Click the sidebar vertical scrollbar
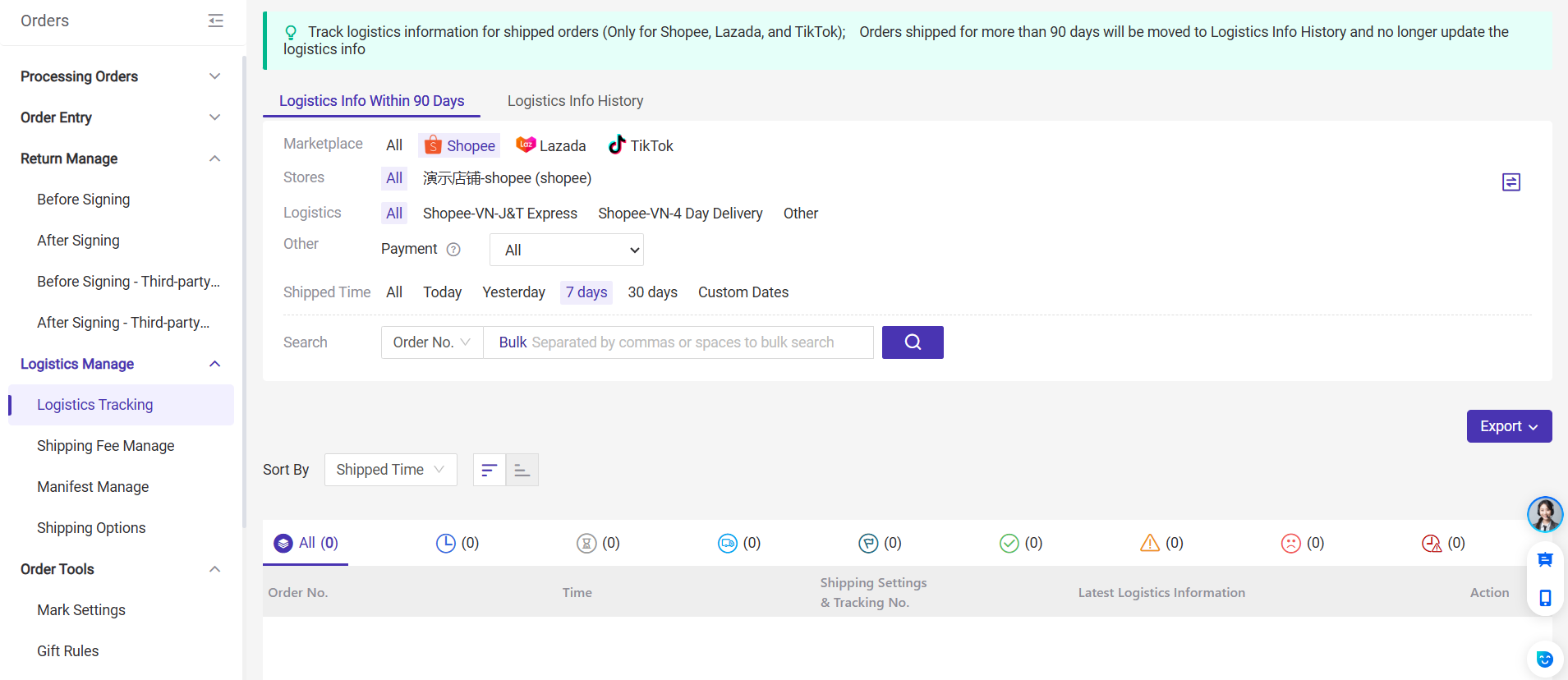 (244, 292)
